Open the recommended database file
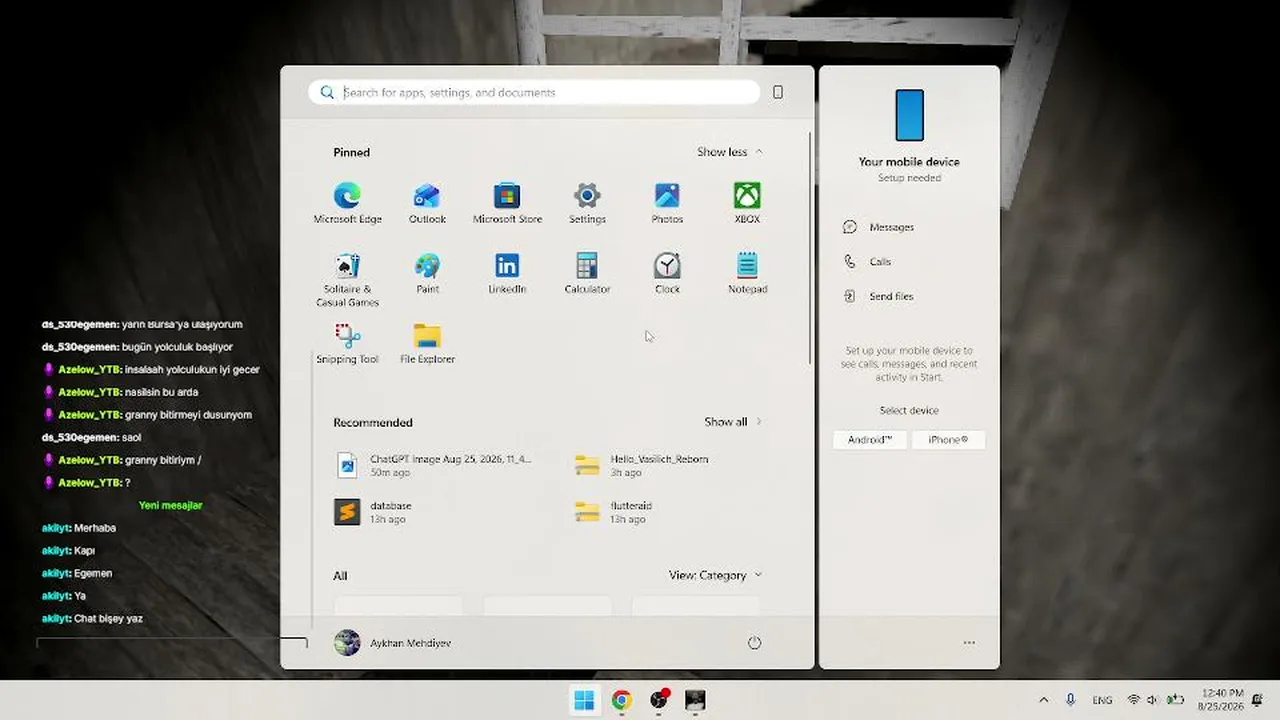 click(374, 512)
